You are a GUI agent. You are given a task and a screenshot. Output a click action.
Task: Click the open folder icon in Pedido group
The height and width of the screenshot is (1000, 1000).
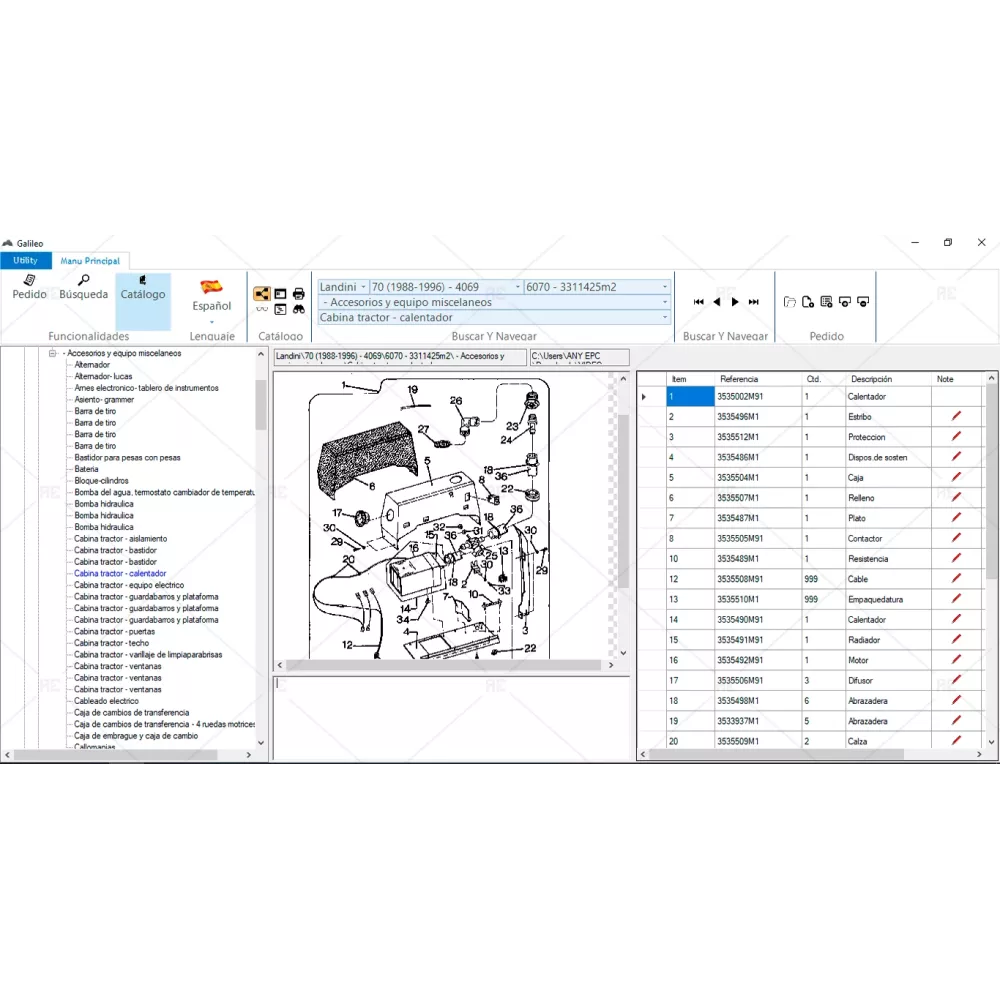790,302
